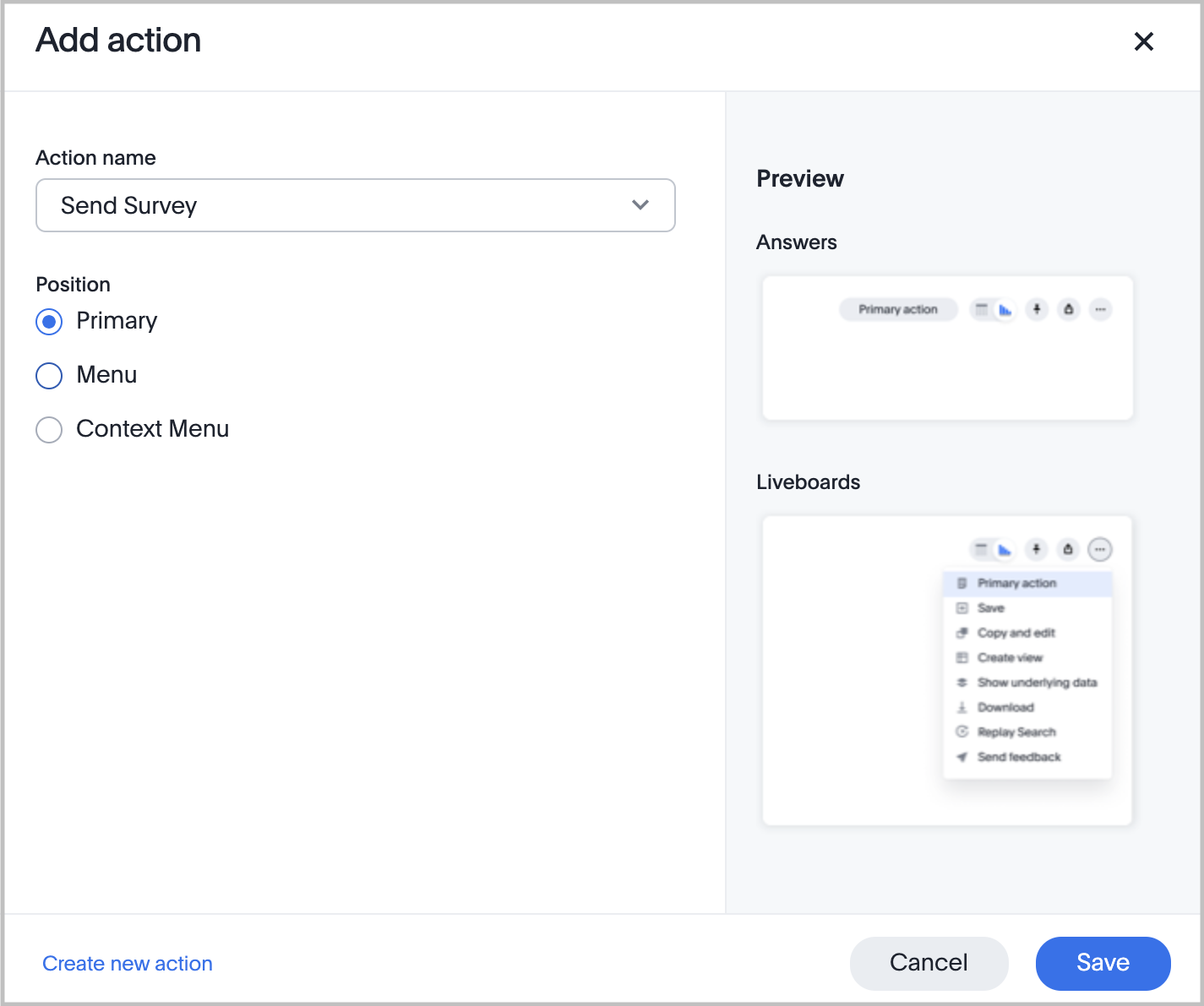The image size is (1204, 1006).
Task: Switch to table view in Answers preview
Action: (x=981, y=309)
